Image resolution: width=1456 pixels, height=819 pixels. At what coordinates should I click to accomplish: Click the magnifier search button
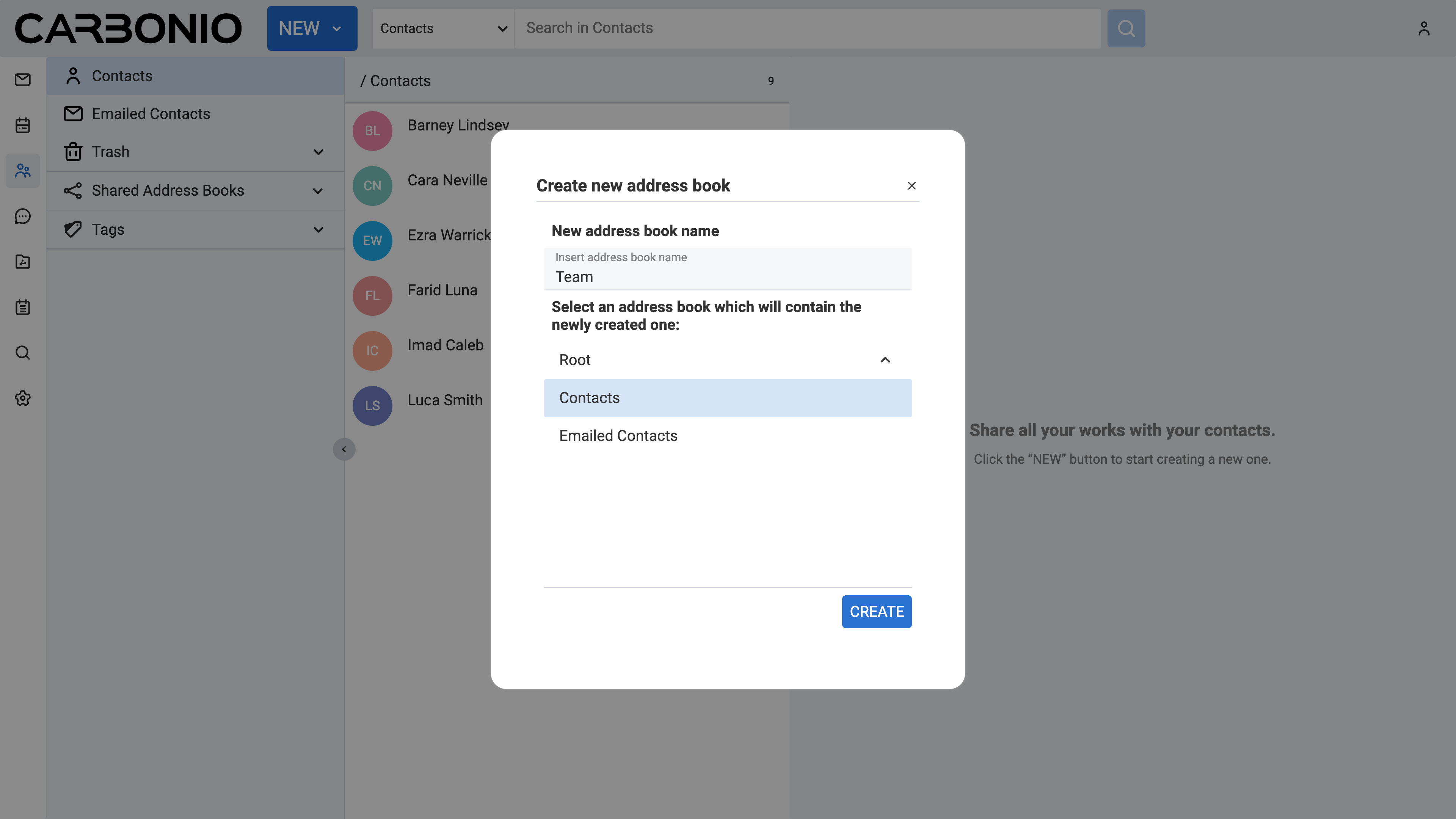[1125, 28]
